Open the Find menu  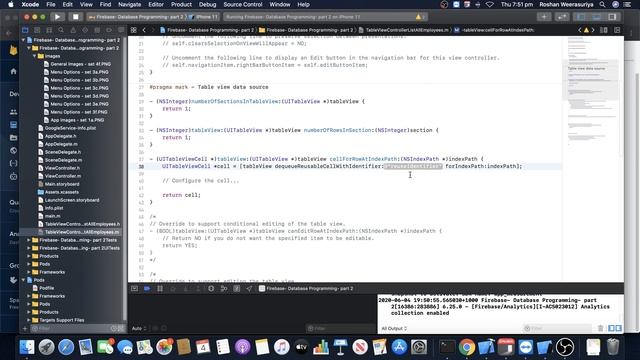point(105,4)
